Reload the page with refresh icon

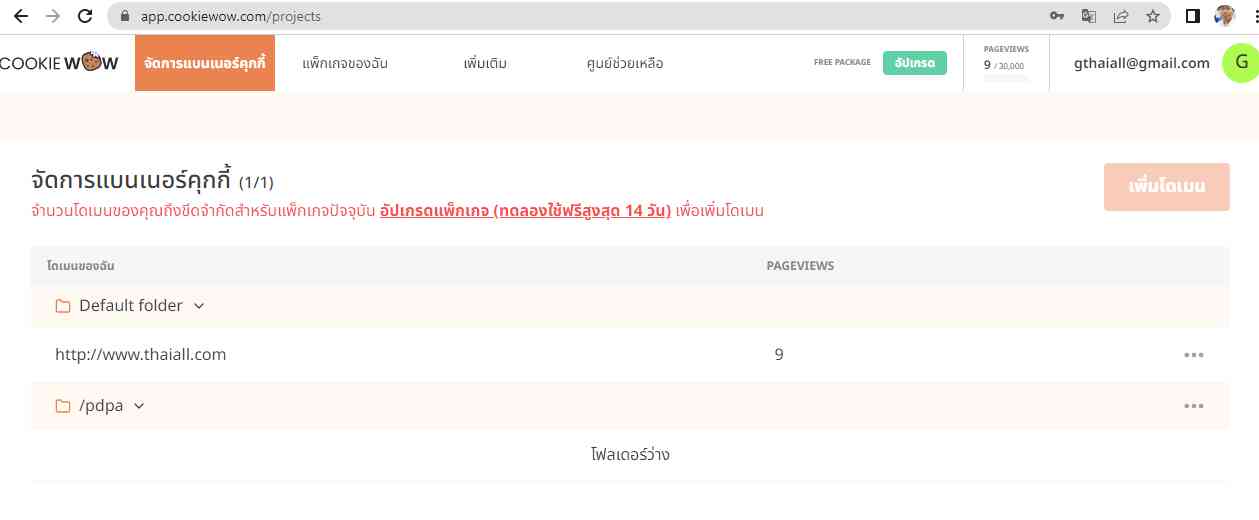tap(85, 16)
